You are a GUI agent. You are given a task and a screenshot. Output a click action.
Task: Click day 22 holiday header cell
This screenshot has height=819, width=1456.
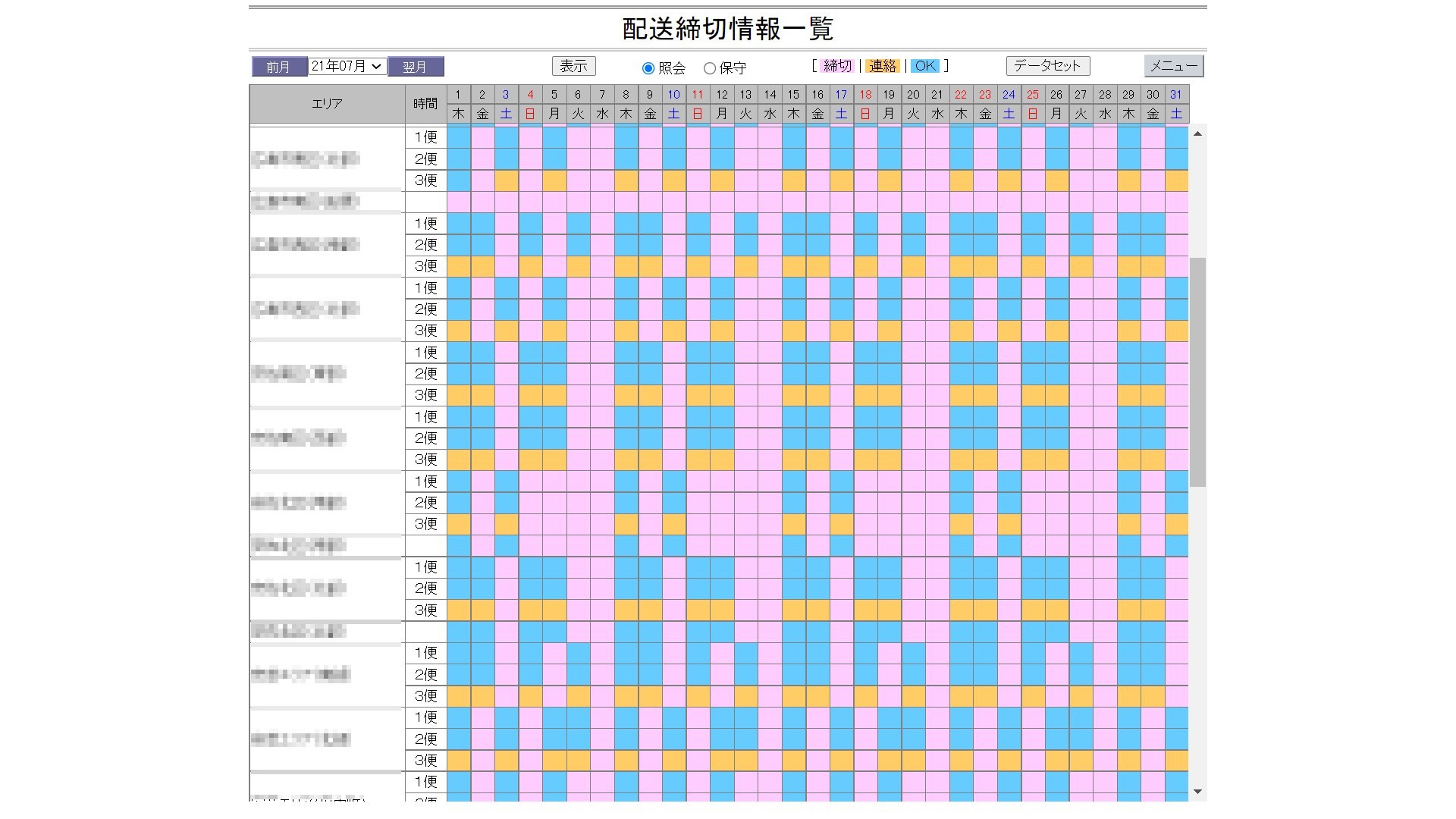[961, 95]
